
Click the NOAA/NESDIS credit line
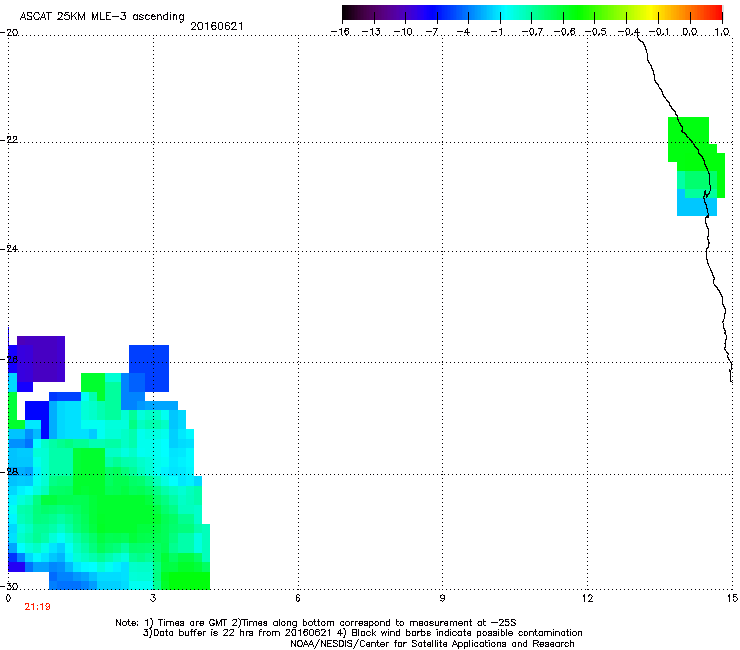pyautogui.click(x=432, y=644)
